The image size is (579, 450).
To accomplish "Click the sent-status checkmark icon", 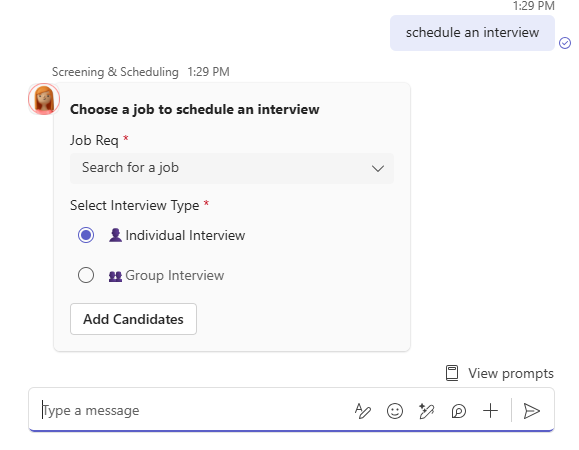I will (x=565, y=43).
